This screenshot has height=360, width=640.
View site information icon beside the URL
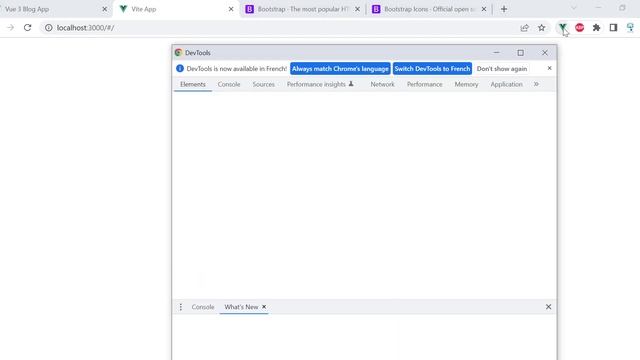49,28
